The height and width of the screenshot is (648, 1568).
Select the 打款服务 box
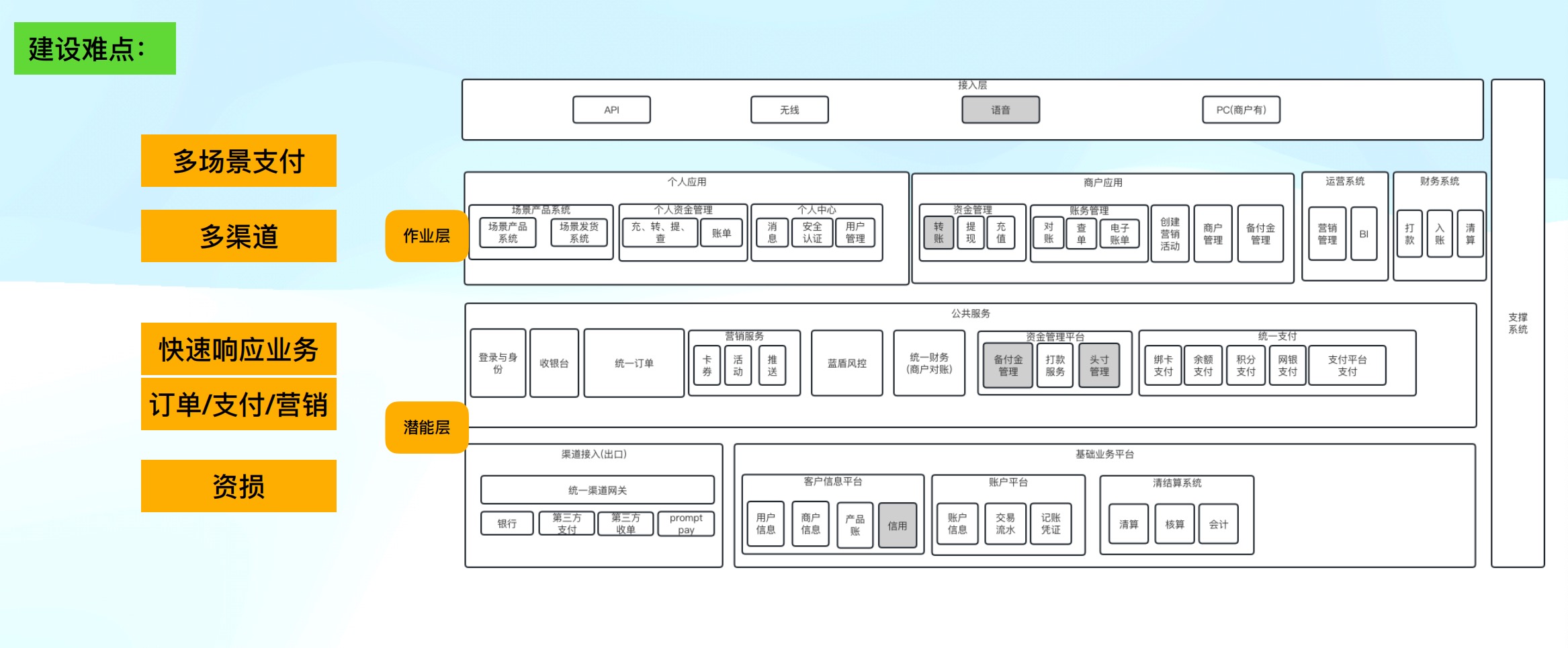1055,365
